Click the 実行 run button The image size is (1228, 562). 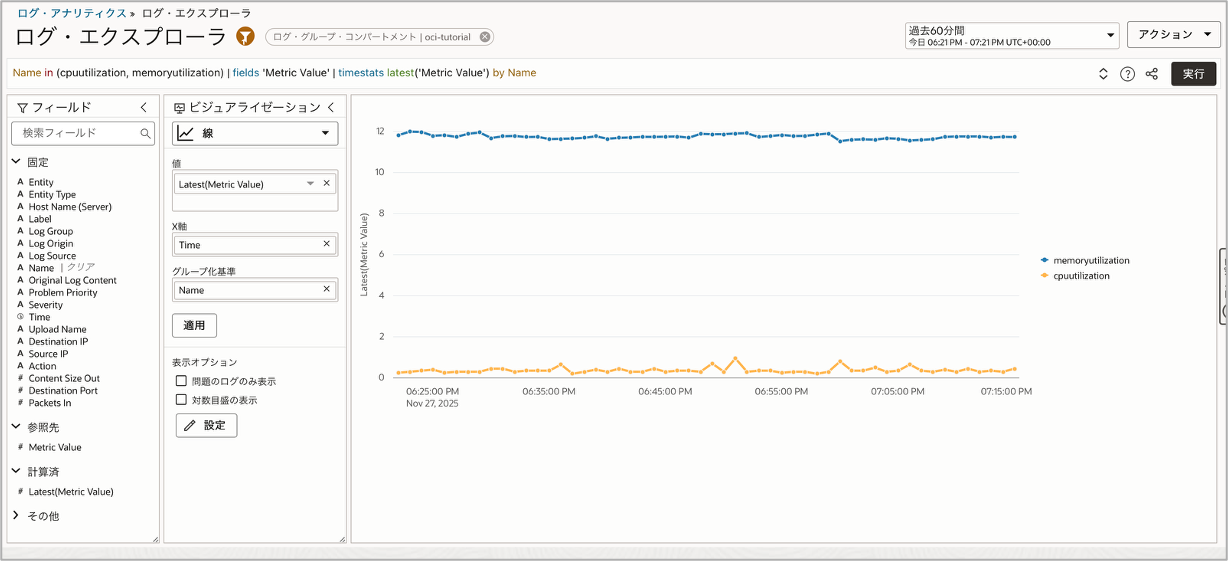click(x=1193, y=74)
